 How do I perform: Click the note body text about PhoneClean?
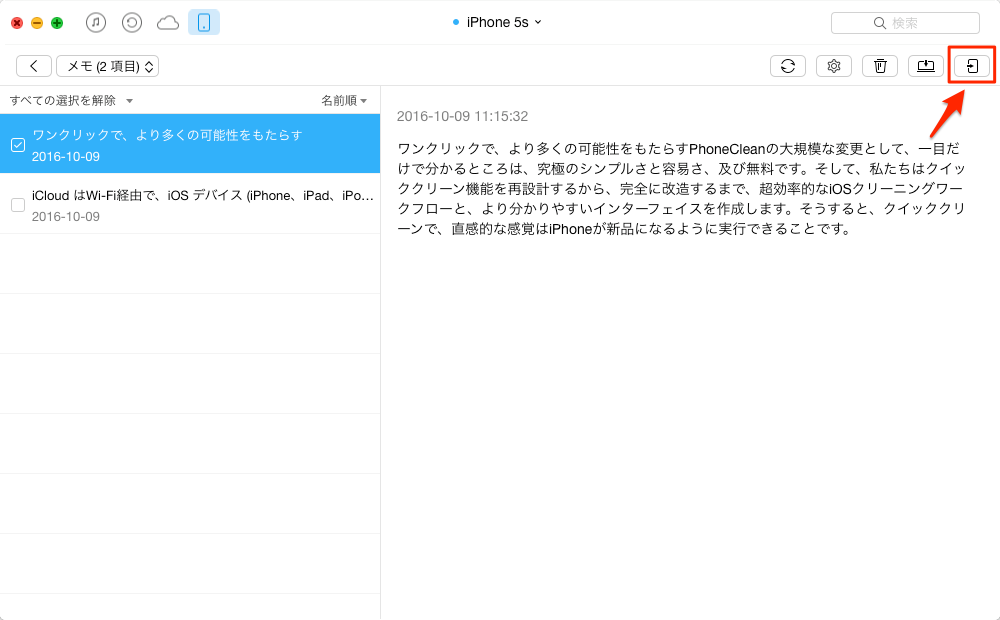pyautogui.click(x=681, y=189)
